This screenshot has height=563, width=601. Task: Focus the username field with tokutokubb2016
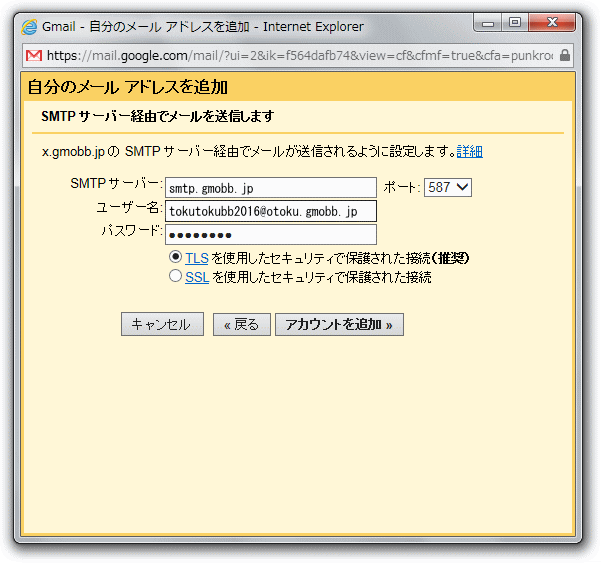(271, 211)
